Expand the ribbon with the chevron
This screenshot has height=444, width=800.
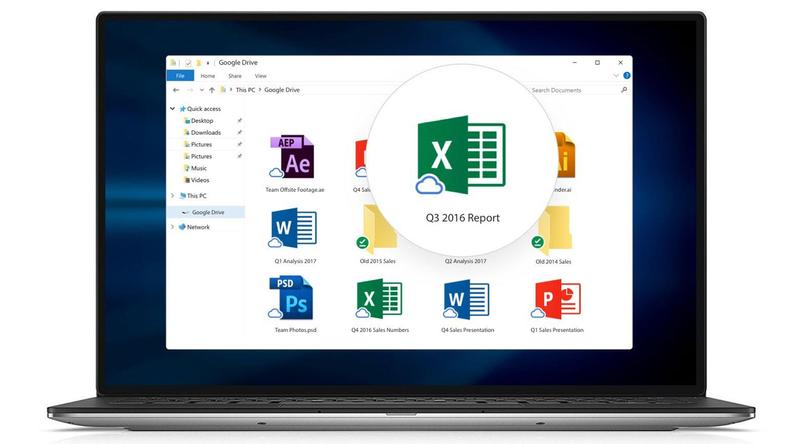615,76
